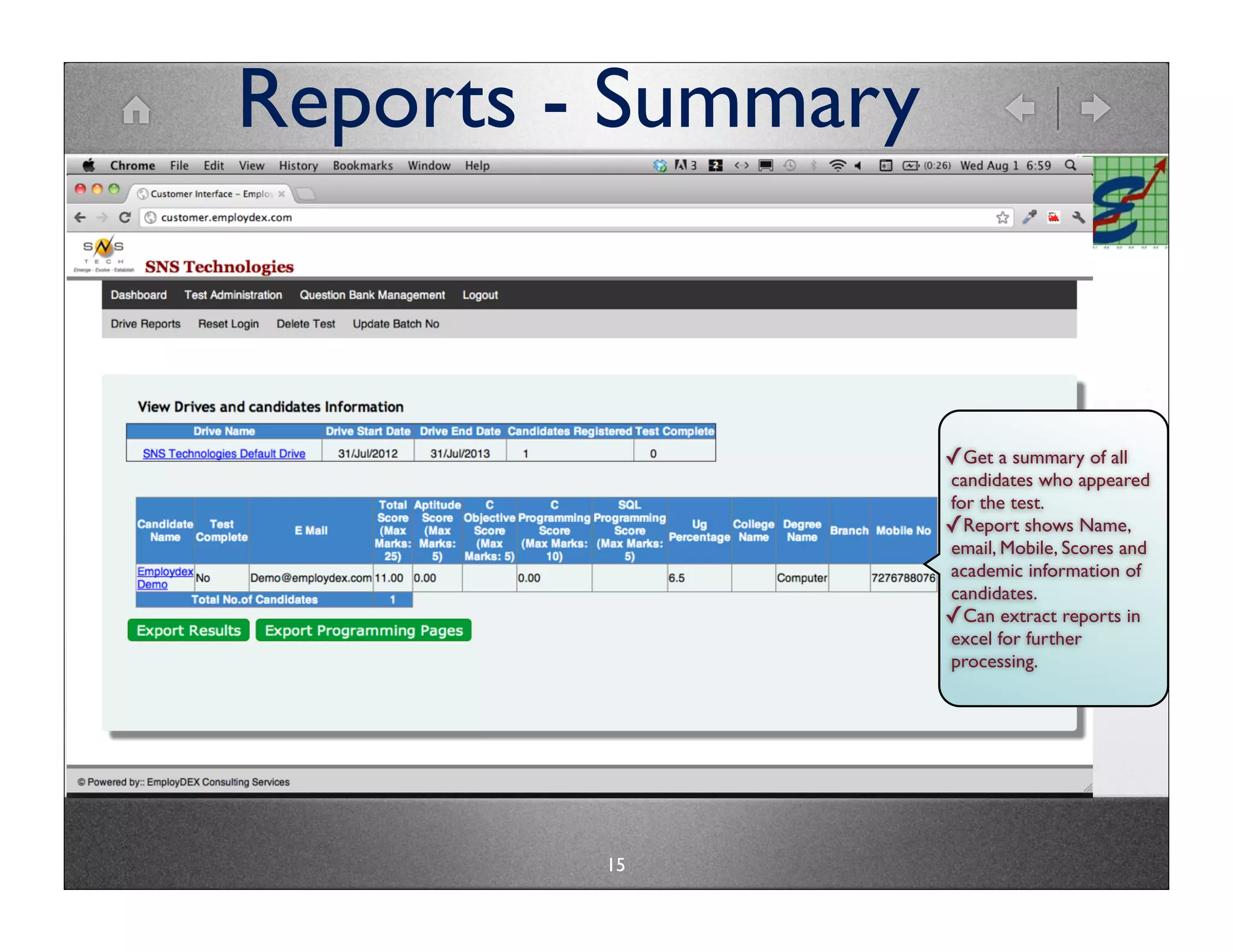Click the EmployDEX logo at top right
The image size is (1233, 952).
tap(1130, 202)
